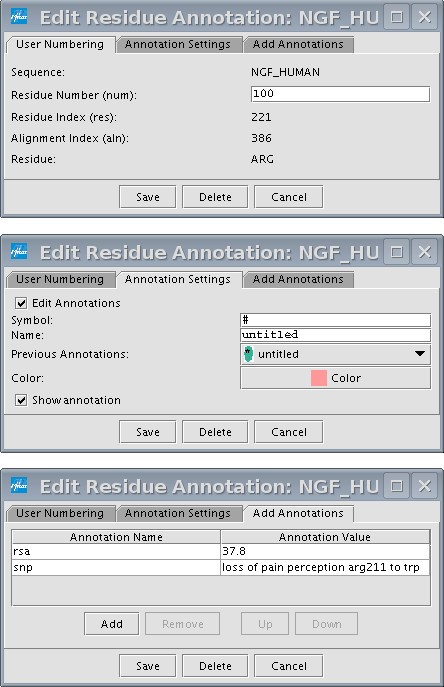Switch to User Numbering tab in middle window

pyautogui.click(x=60, y=280)
